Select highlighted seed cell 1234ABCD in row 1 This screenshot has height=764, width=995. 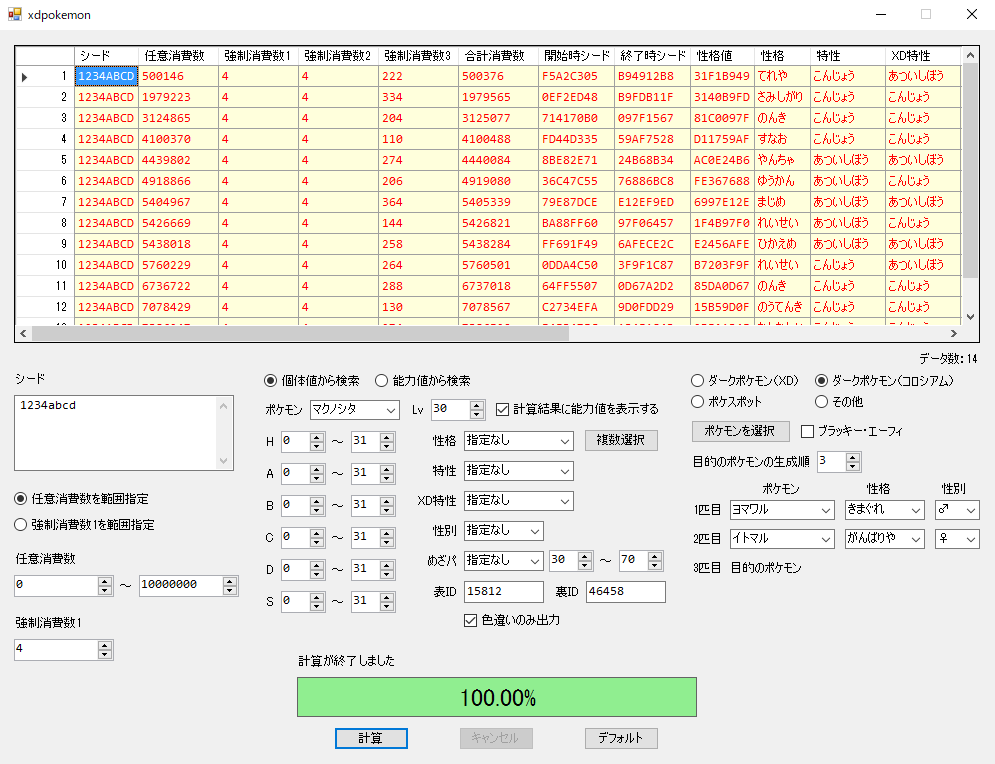[107, 76]
